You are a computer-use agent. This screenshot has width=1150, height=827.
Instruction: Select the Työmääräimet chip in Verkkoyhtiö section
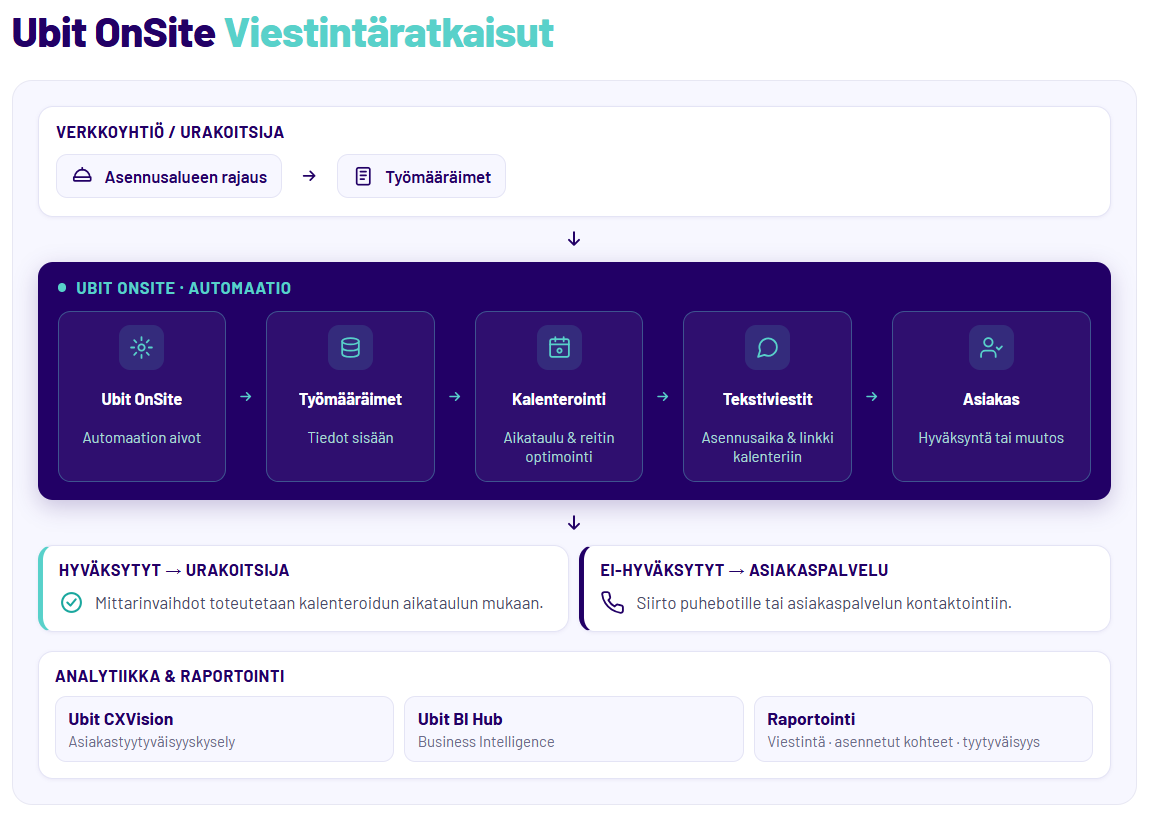421,176
